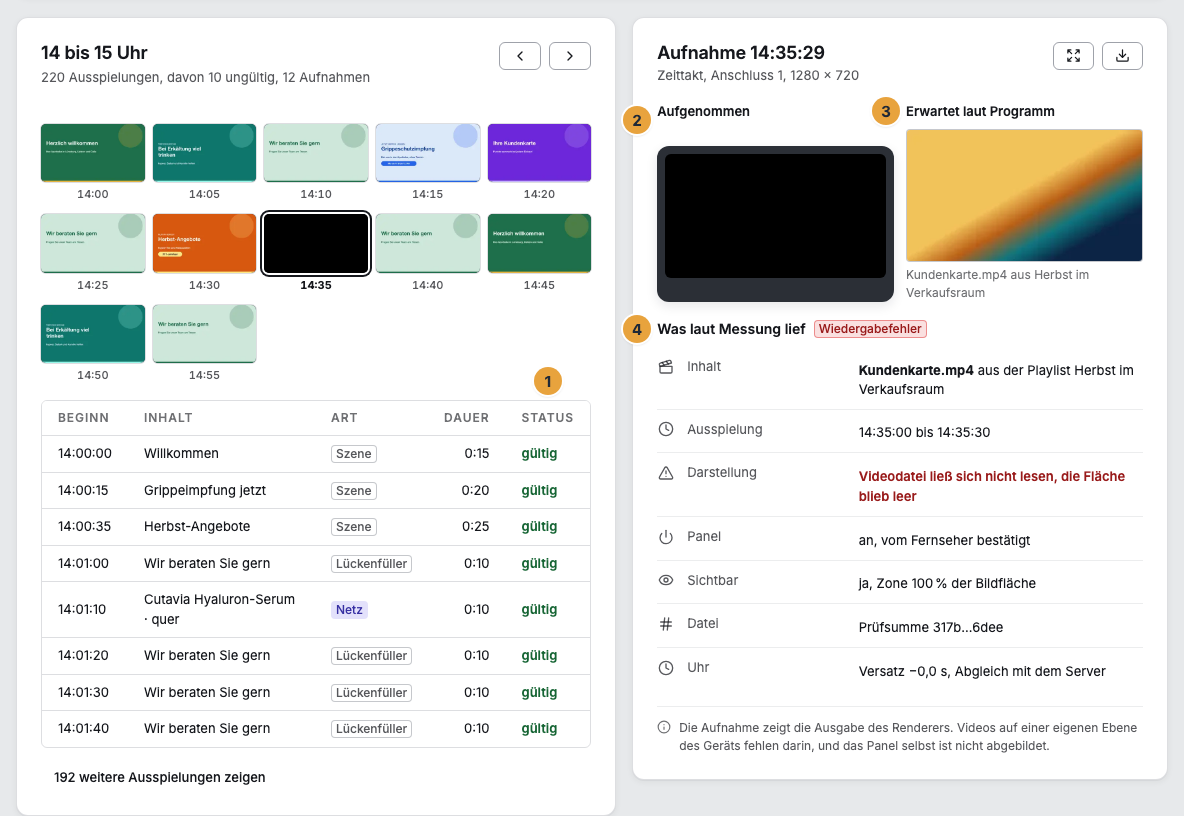Click the expected program image for Kundenkarte.mp4
The height and width of the screenshot is (816, 1184).
[1024, 196]
